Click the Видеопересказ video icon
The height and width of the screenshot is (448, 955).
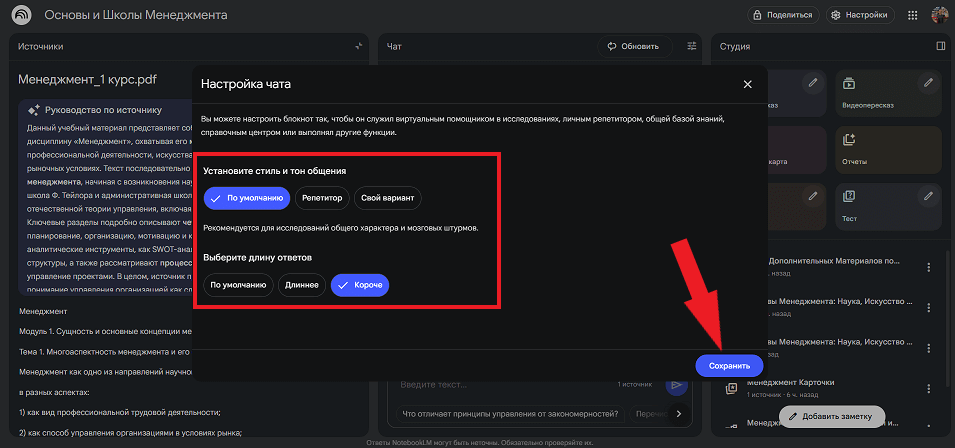click(850, 83)
